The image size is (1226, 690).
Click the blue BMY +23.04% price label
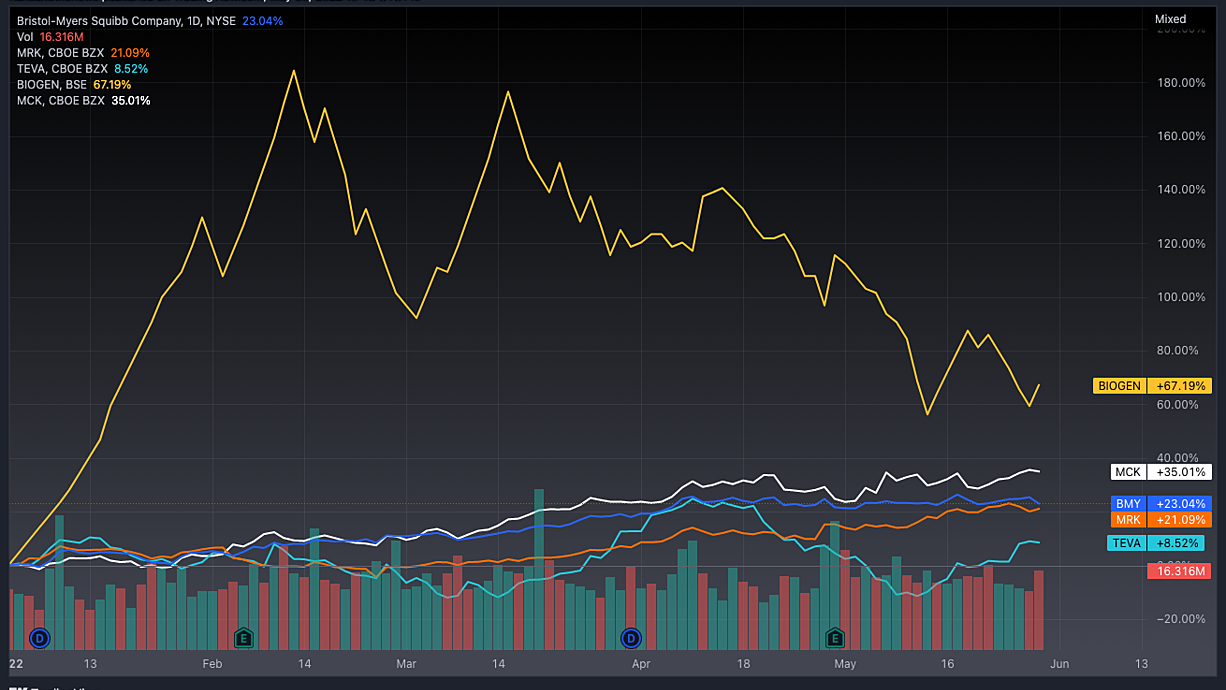click(1161, 504)
